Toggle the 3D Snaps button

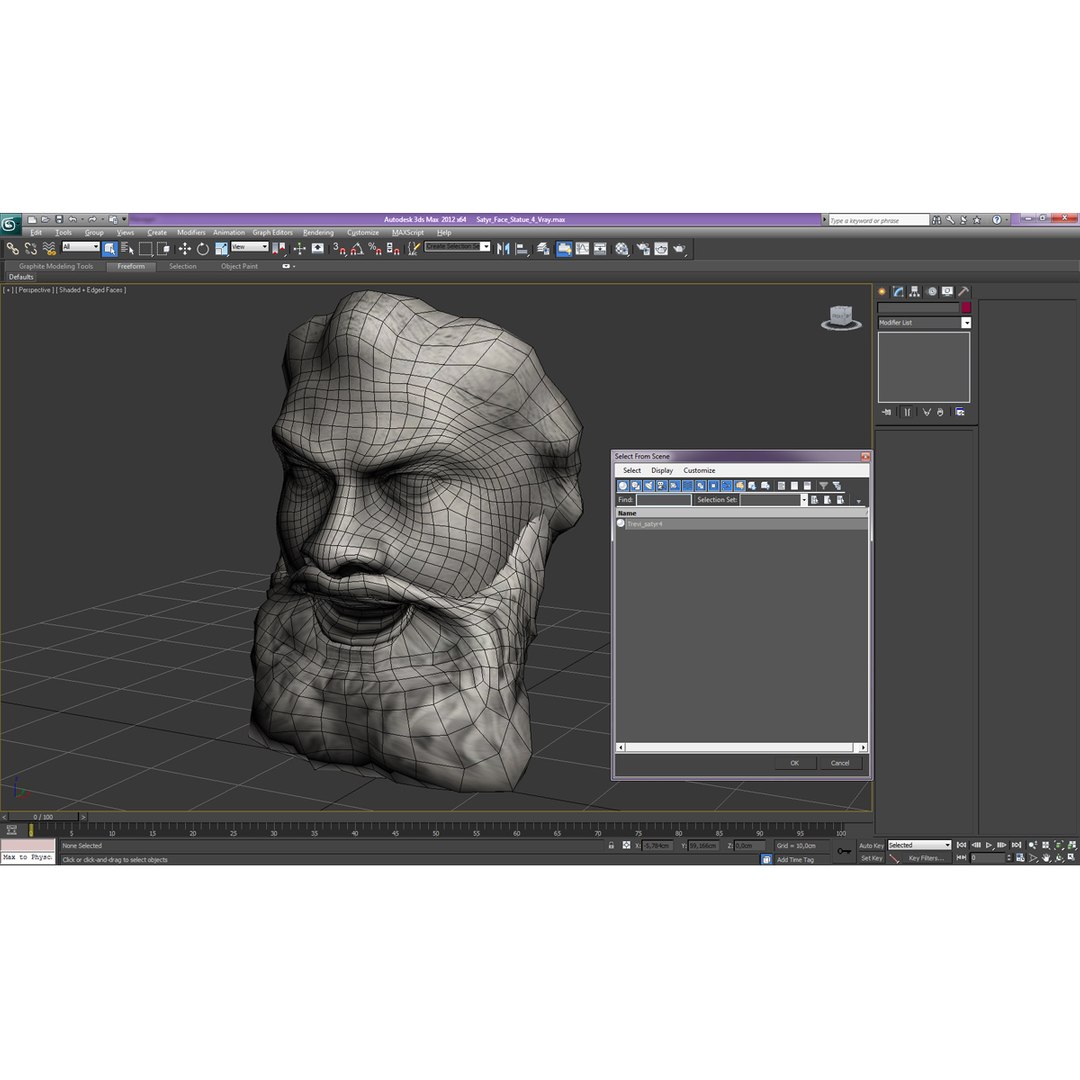pyautogui.click(x=339, y=249)
